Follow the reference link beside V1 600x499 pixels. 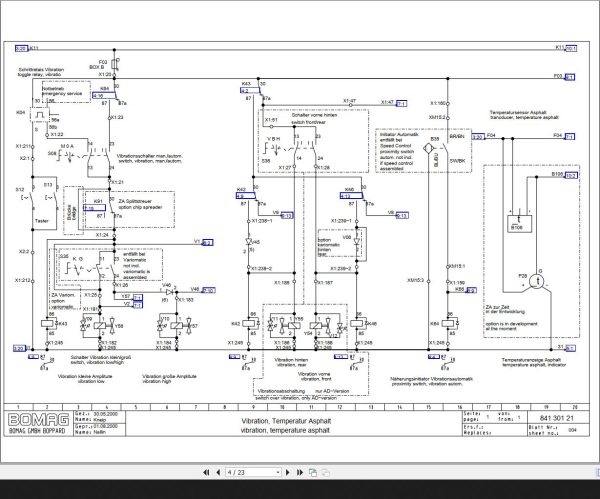click(x=207, y=243)
